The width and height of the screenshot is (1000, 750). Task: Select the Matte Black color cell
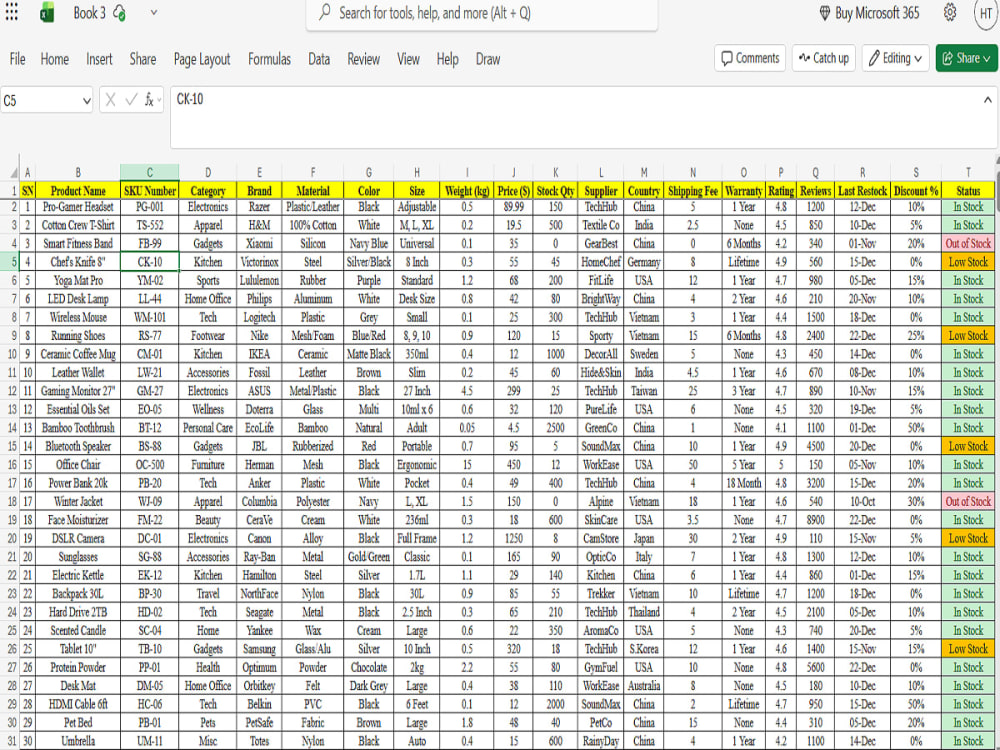click(x=369, y=354)
